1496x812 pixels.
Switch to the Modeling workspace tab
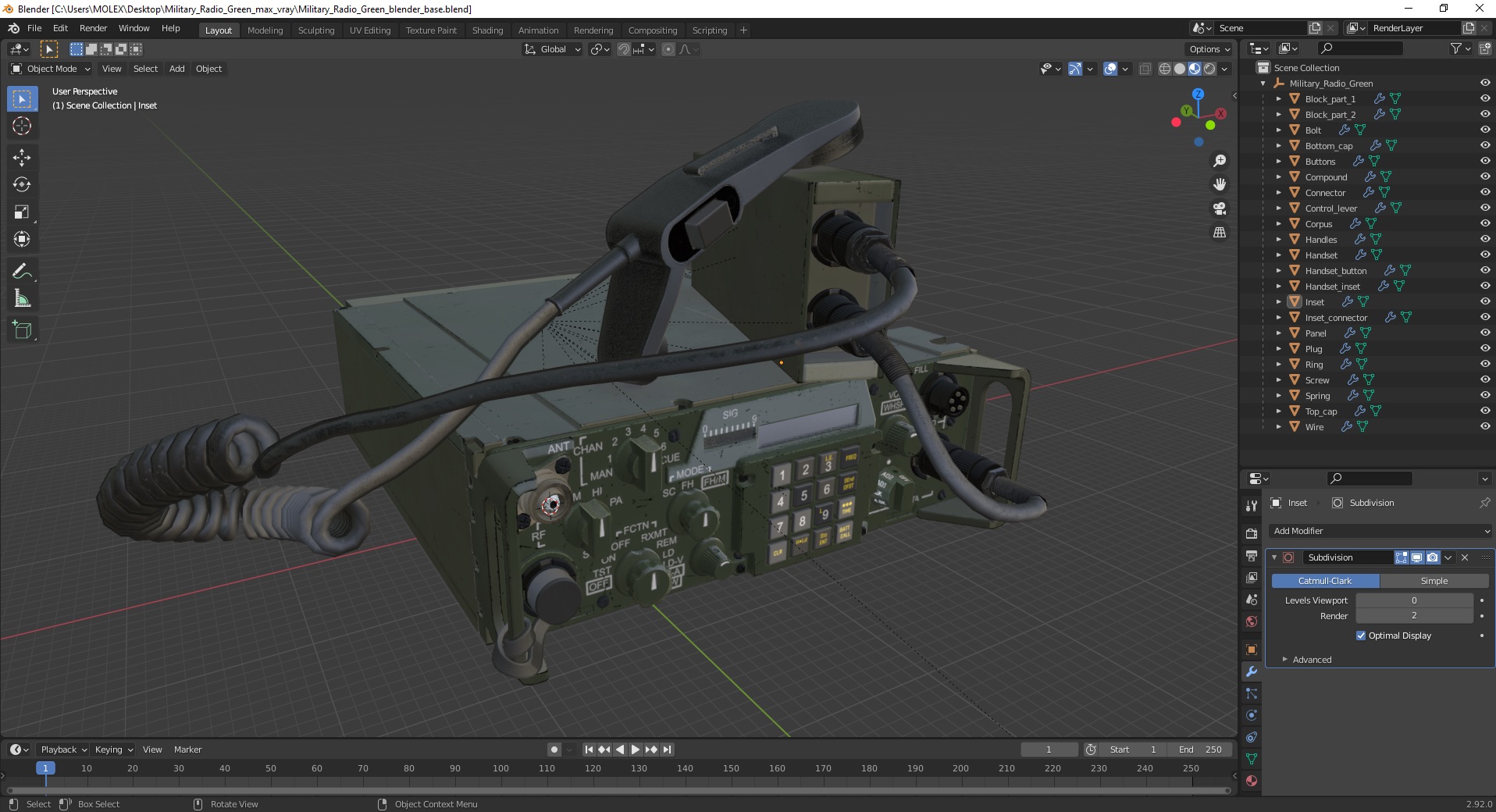[265, 30]
